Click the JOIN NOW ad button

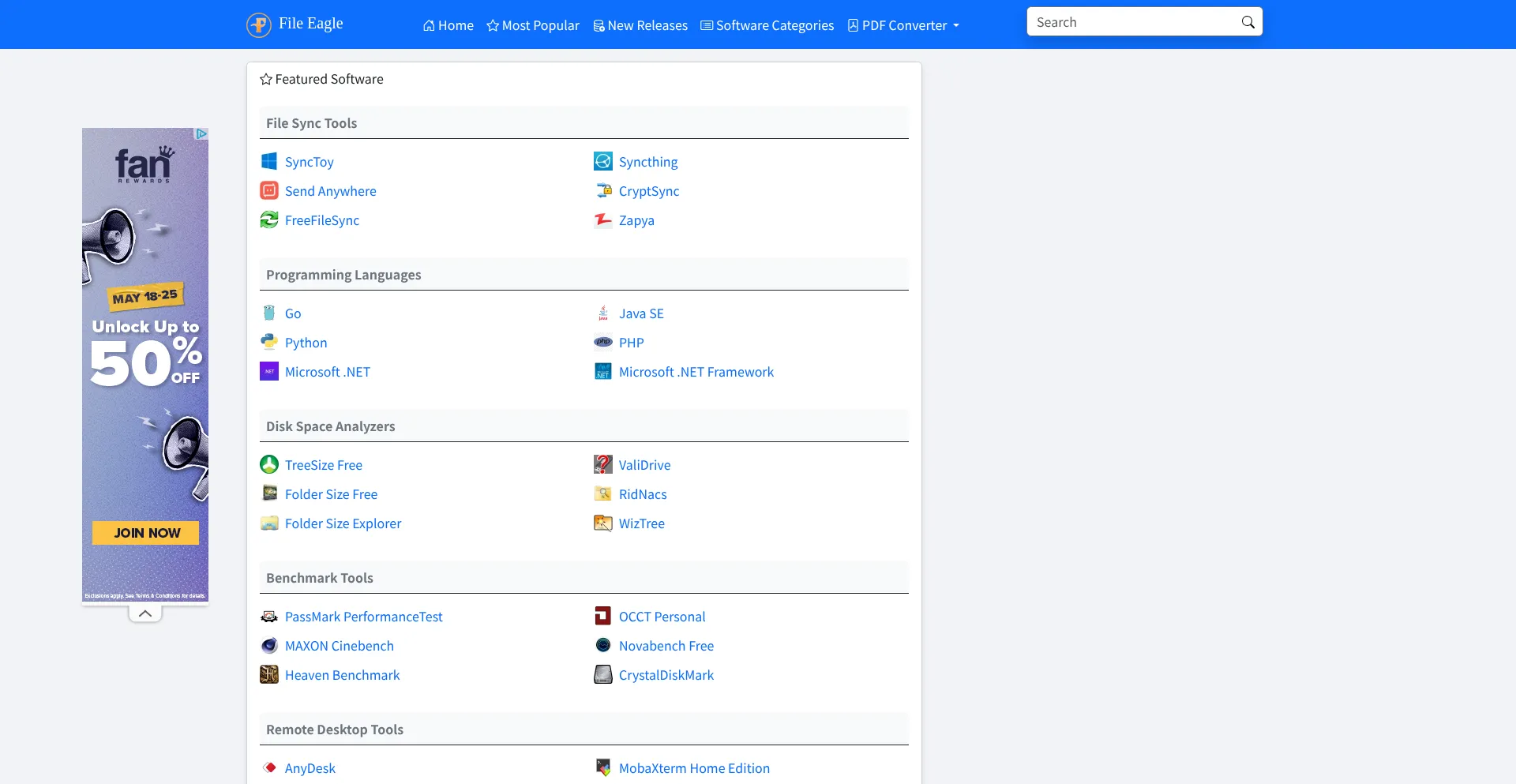[x=145, y=533]
